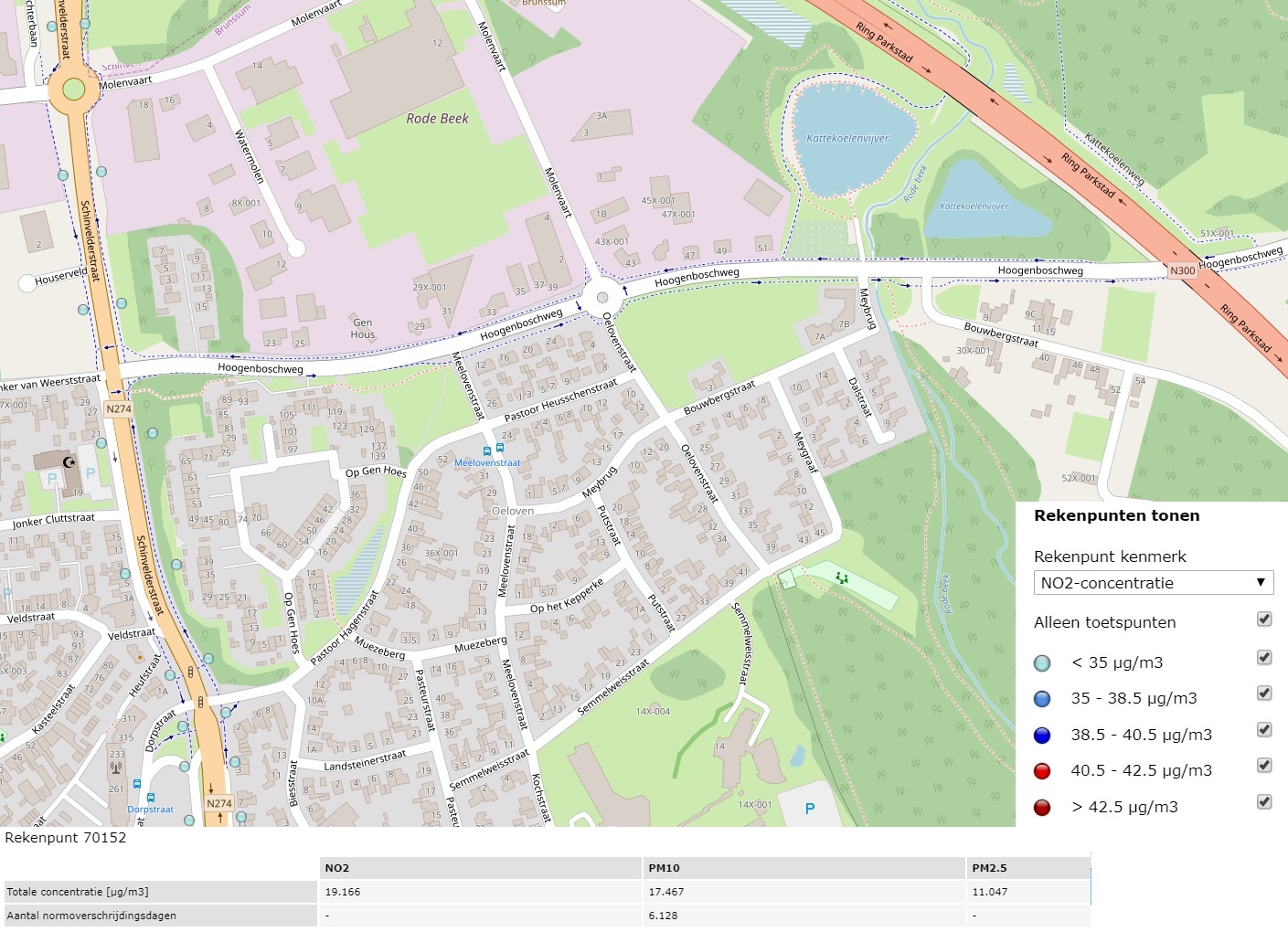Click the Rode Beek area label on the map

pos(437,119)
